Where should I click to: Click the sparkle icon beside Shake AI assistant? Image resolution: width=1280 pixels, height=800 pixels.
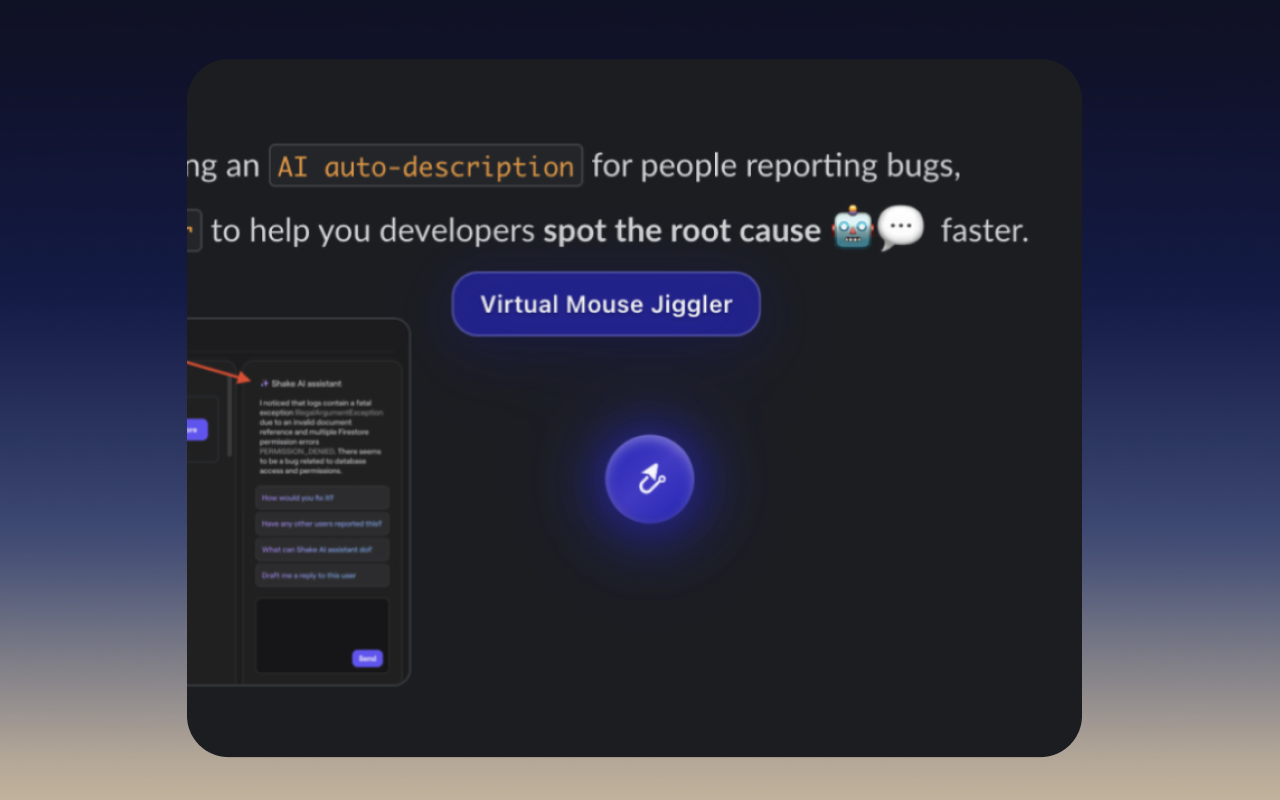point(263,384)
